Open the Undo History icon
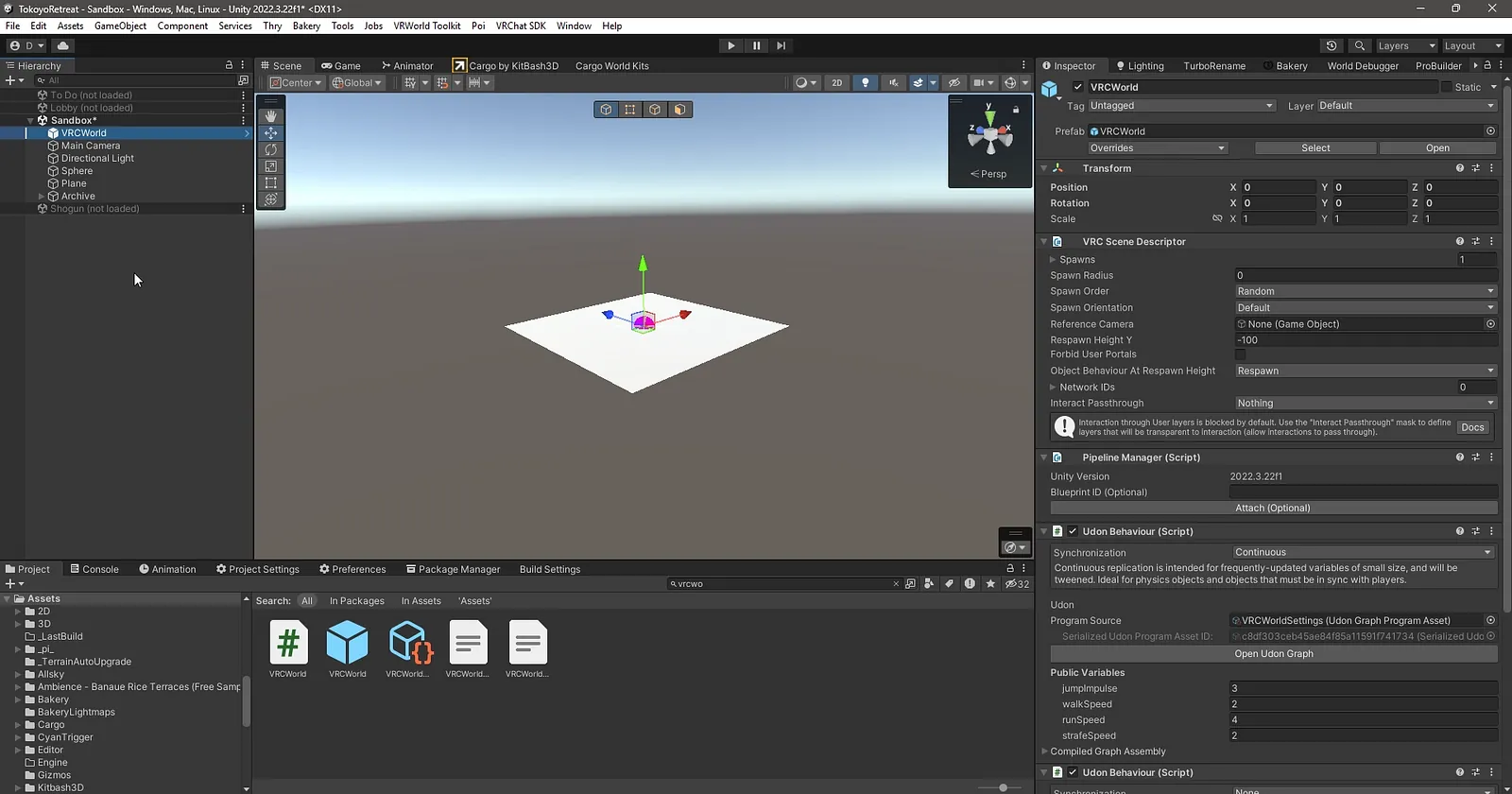The height and width of the screenshot is (794, 1512). (1332, 45)
